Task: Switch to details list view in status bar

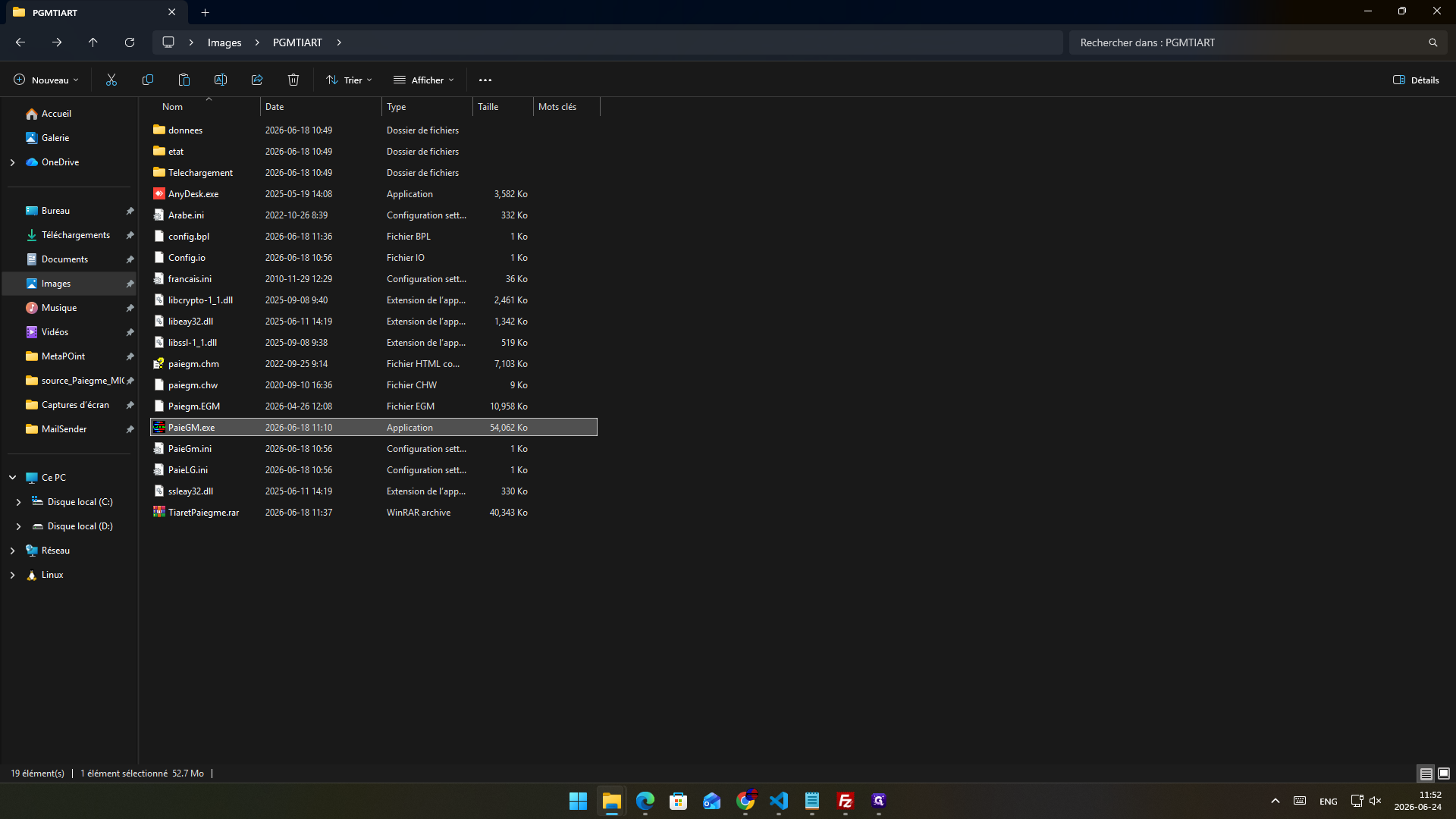Action: click(x=1426, y=773)
